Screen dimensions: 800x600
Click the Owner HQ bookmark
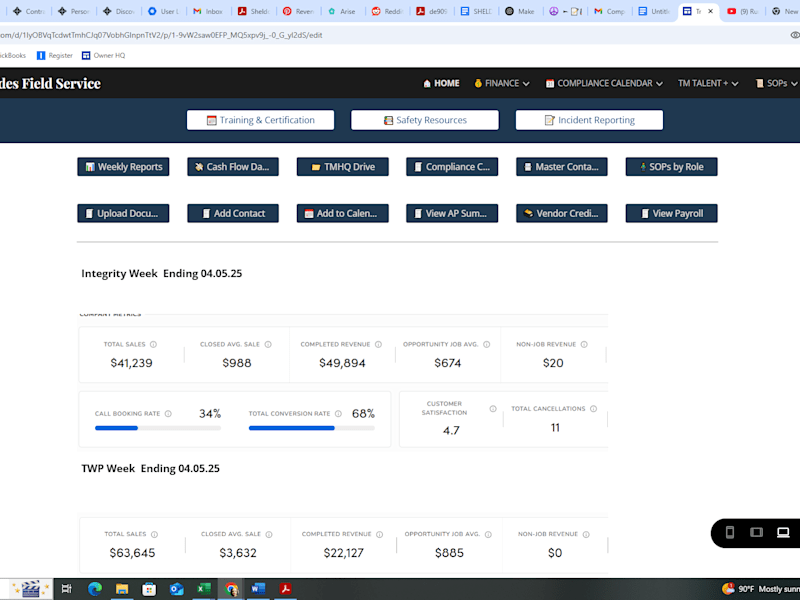(x=104, y=56)
